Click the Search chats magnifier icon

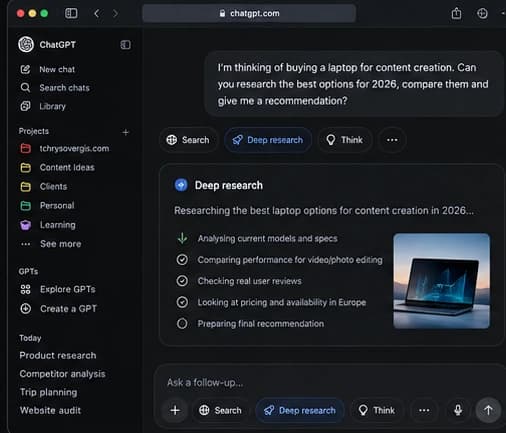point(26,88)
